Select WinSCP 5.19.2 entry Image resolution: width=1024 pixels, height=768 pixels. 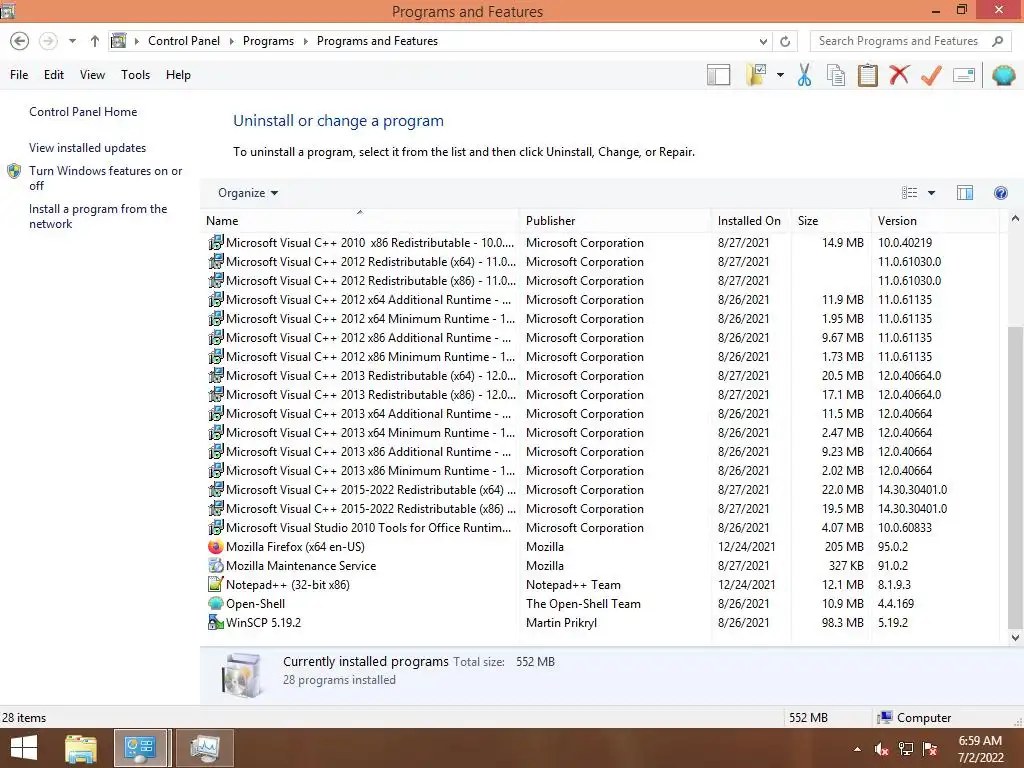(x=601, y=623)
